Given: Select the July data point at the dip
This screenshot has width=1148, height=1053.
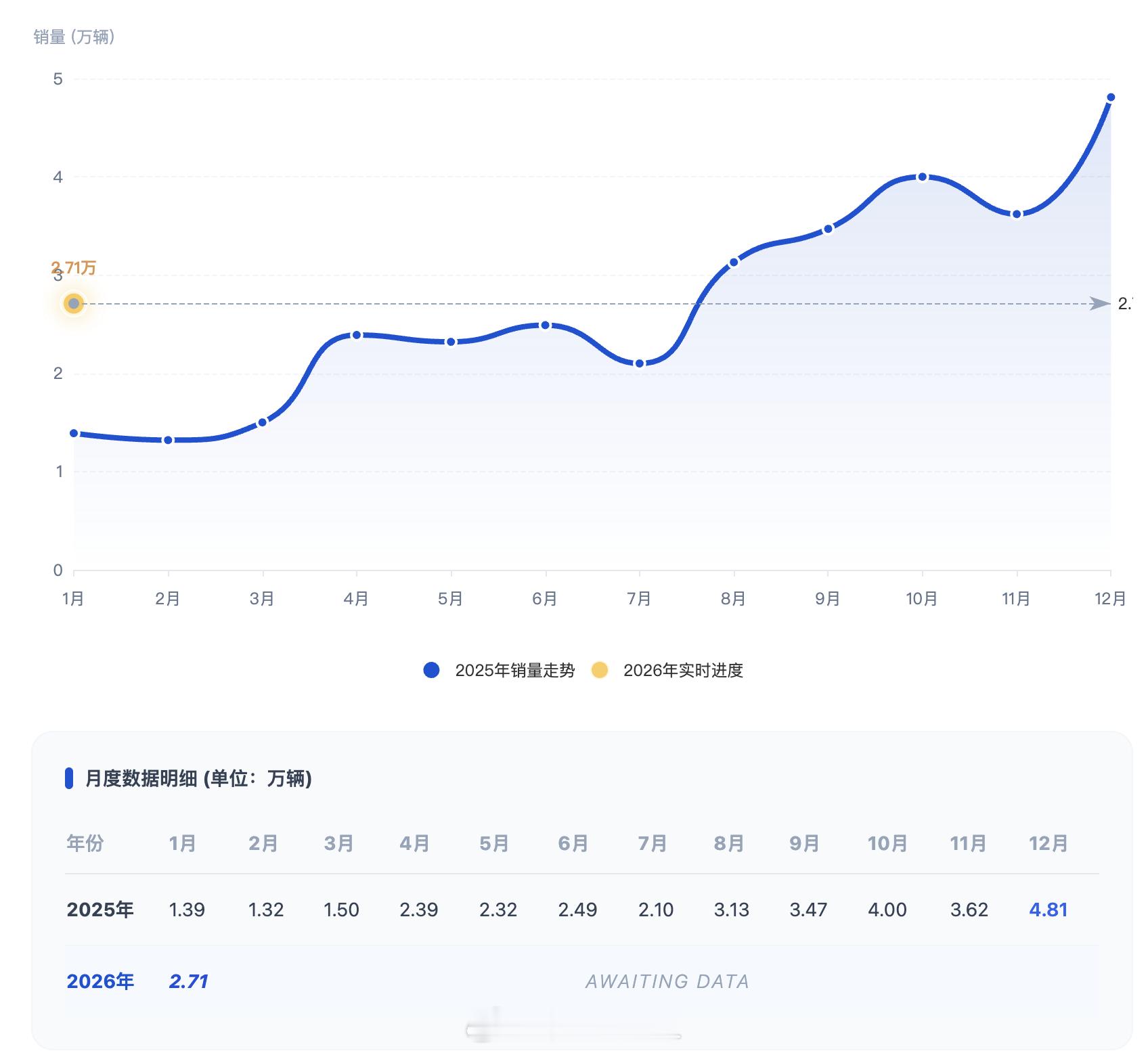Looking at the screenshot, I should tap(638, 363).
